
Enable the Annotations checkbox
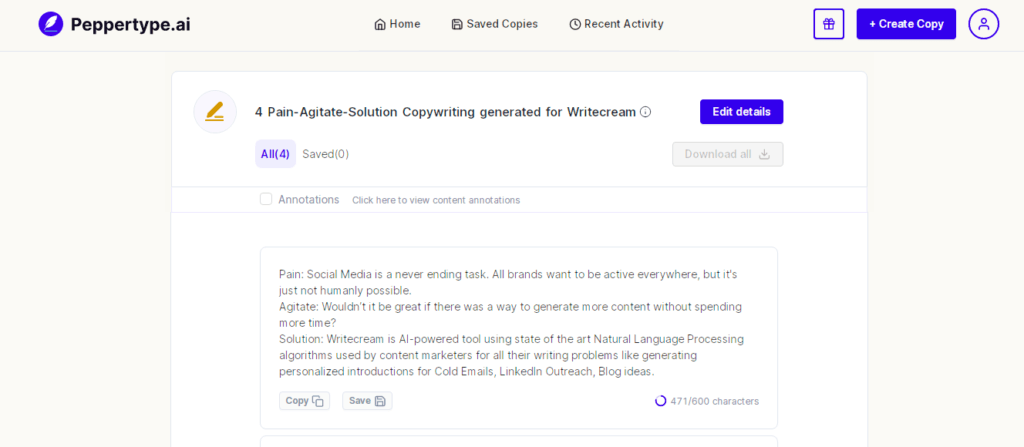pos(266,199)
